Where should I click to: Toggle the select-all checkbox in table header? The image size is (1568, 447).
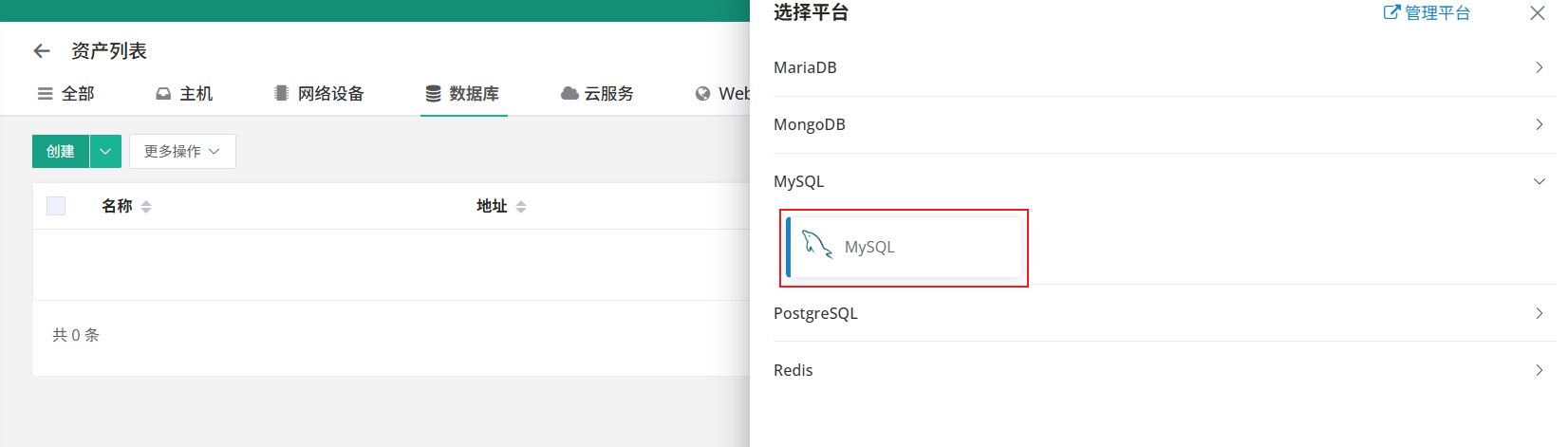tap(56, 206)
